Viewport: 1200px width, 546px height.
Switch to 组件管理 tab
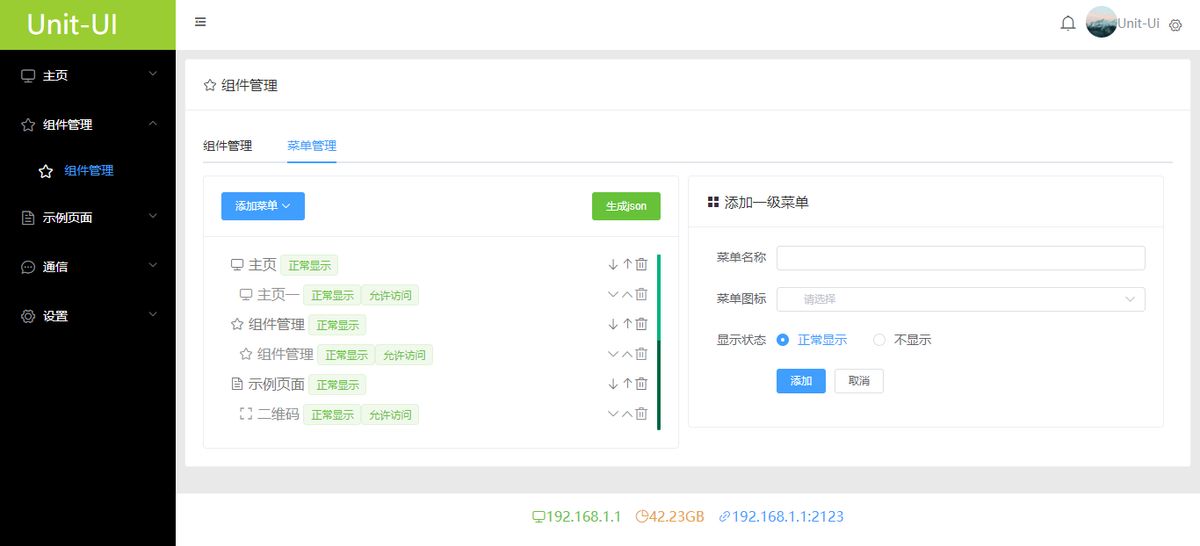227,146
